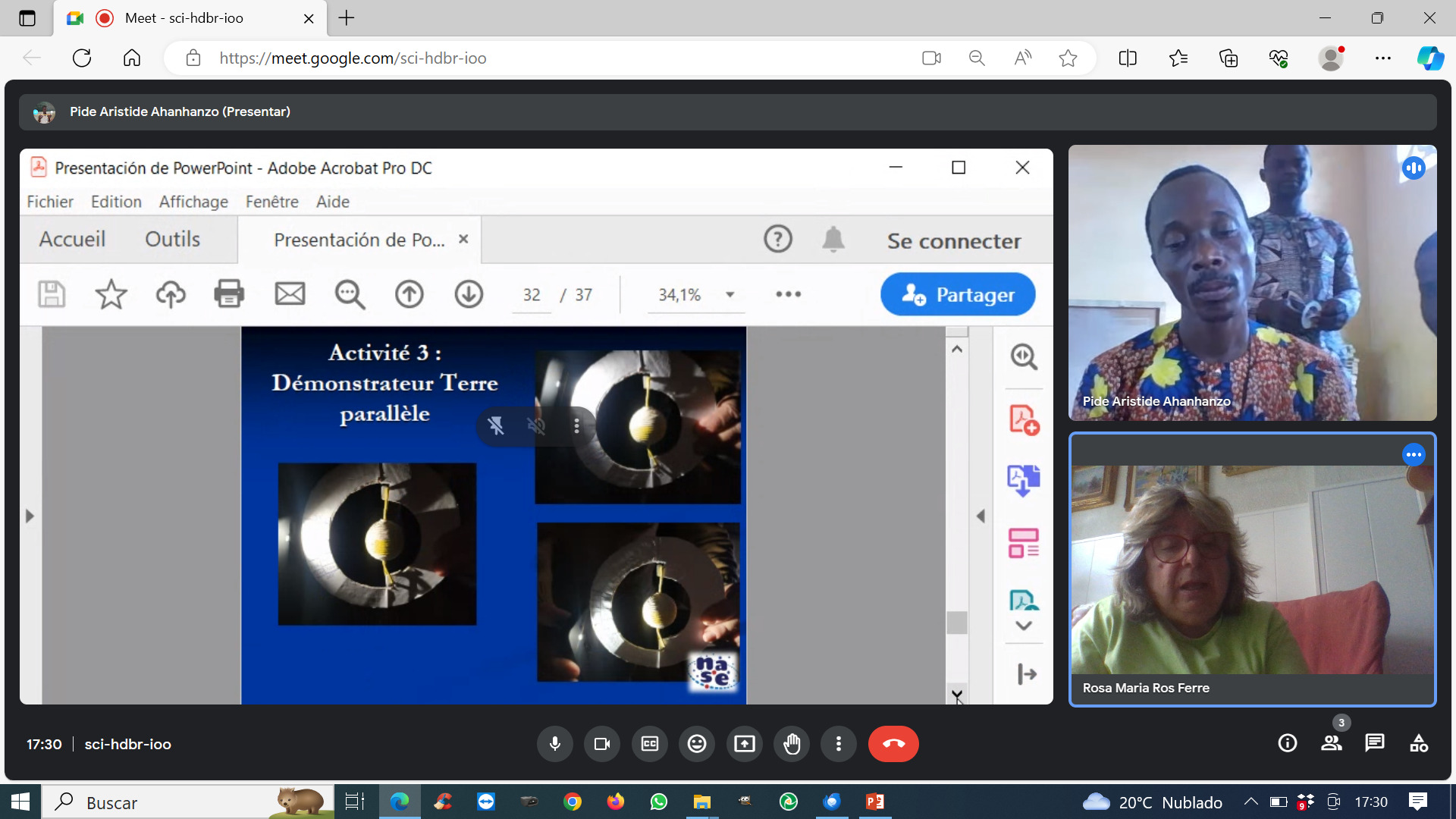This screenshot has width=1456, height=819.
Task: Close the Presentación de Po... document tab
Action: (463, 239)
